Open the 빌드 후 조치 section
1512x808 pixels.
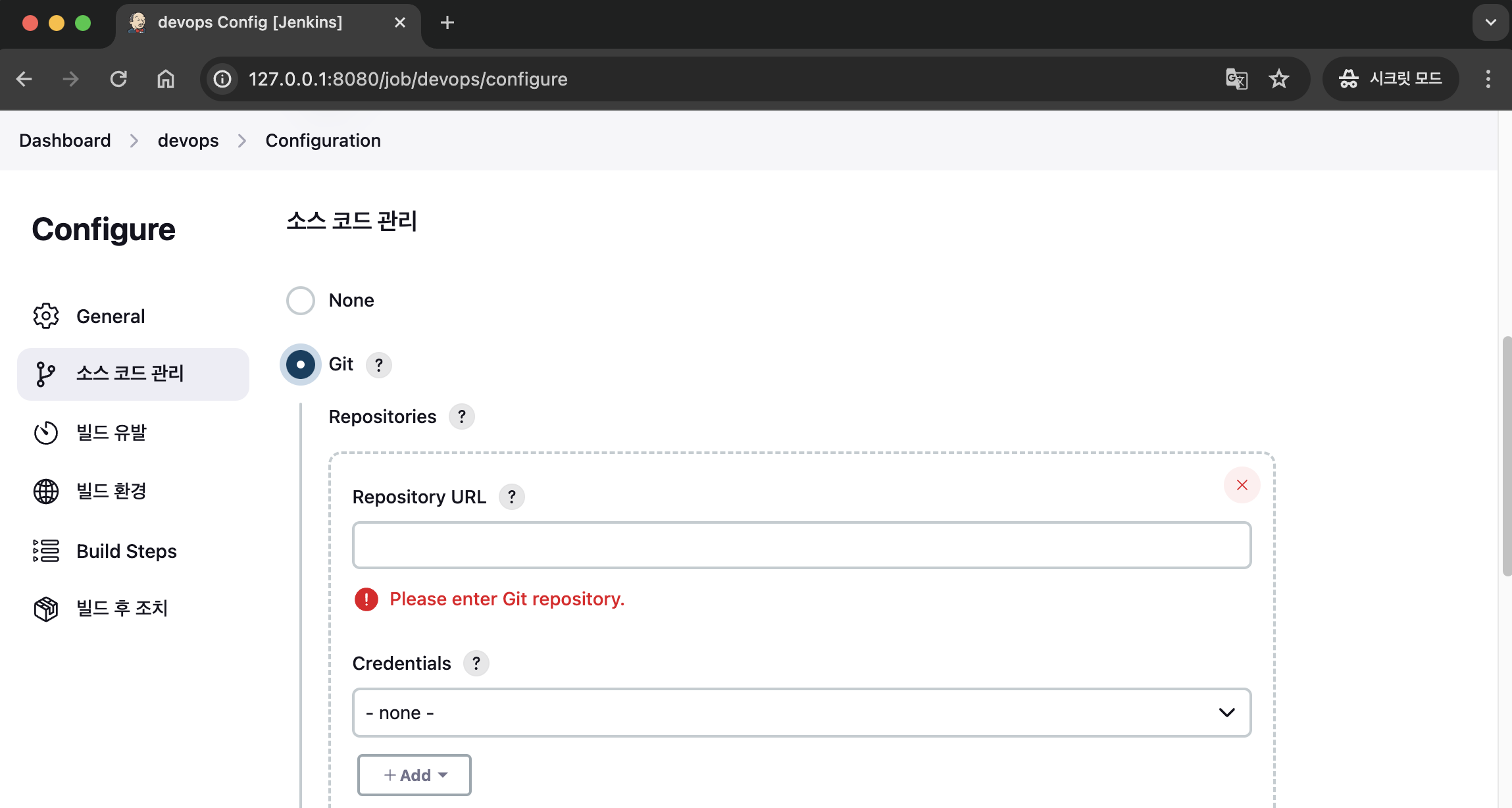122,609
